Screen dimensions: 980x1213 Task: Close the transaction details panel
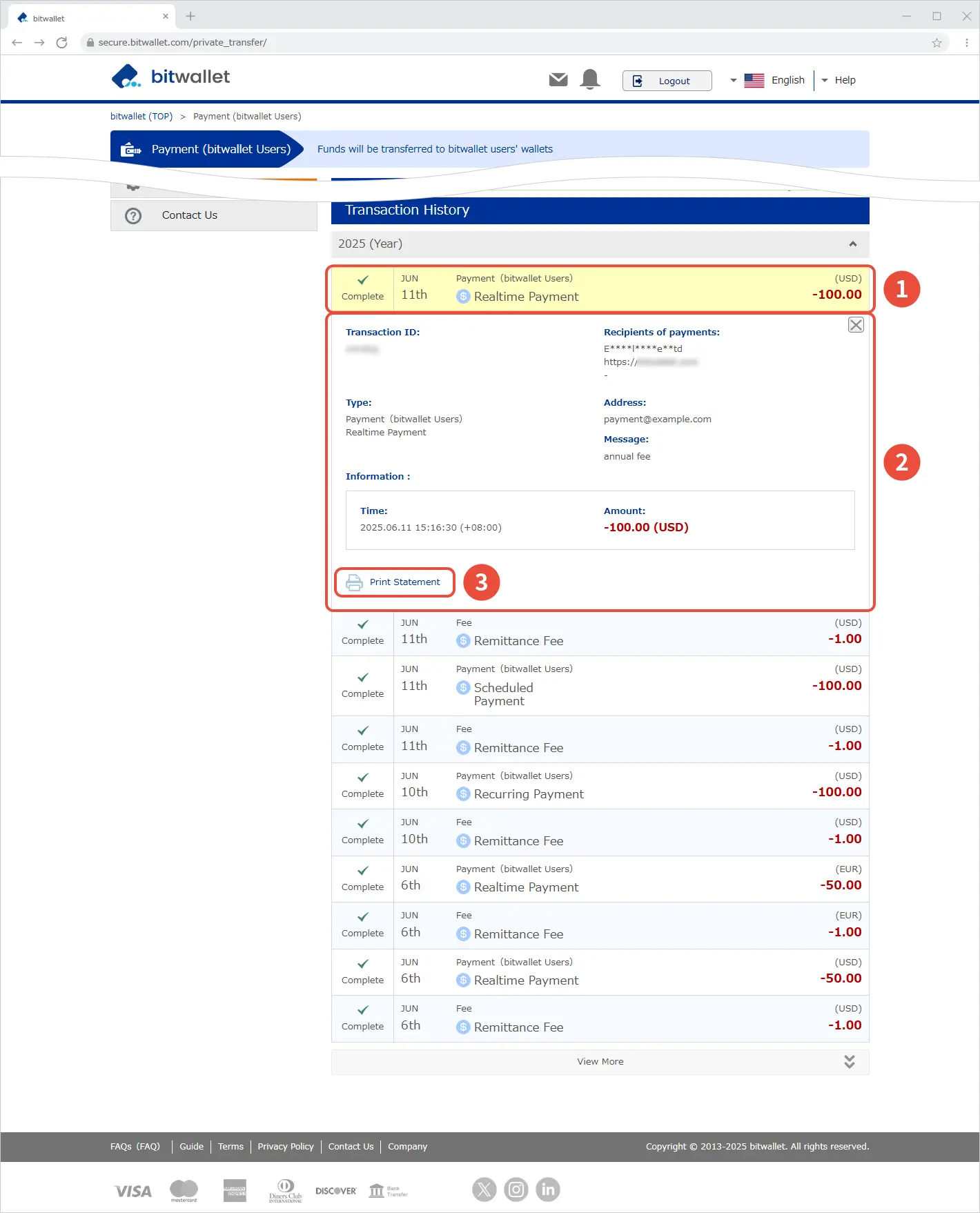pyautogui.click(x=856, y=325)
